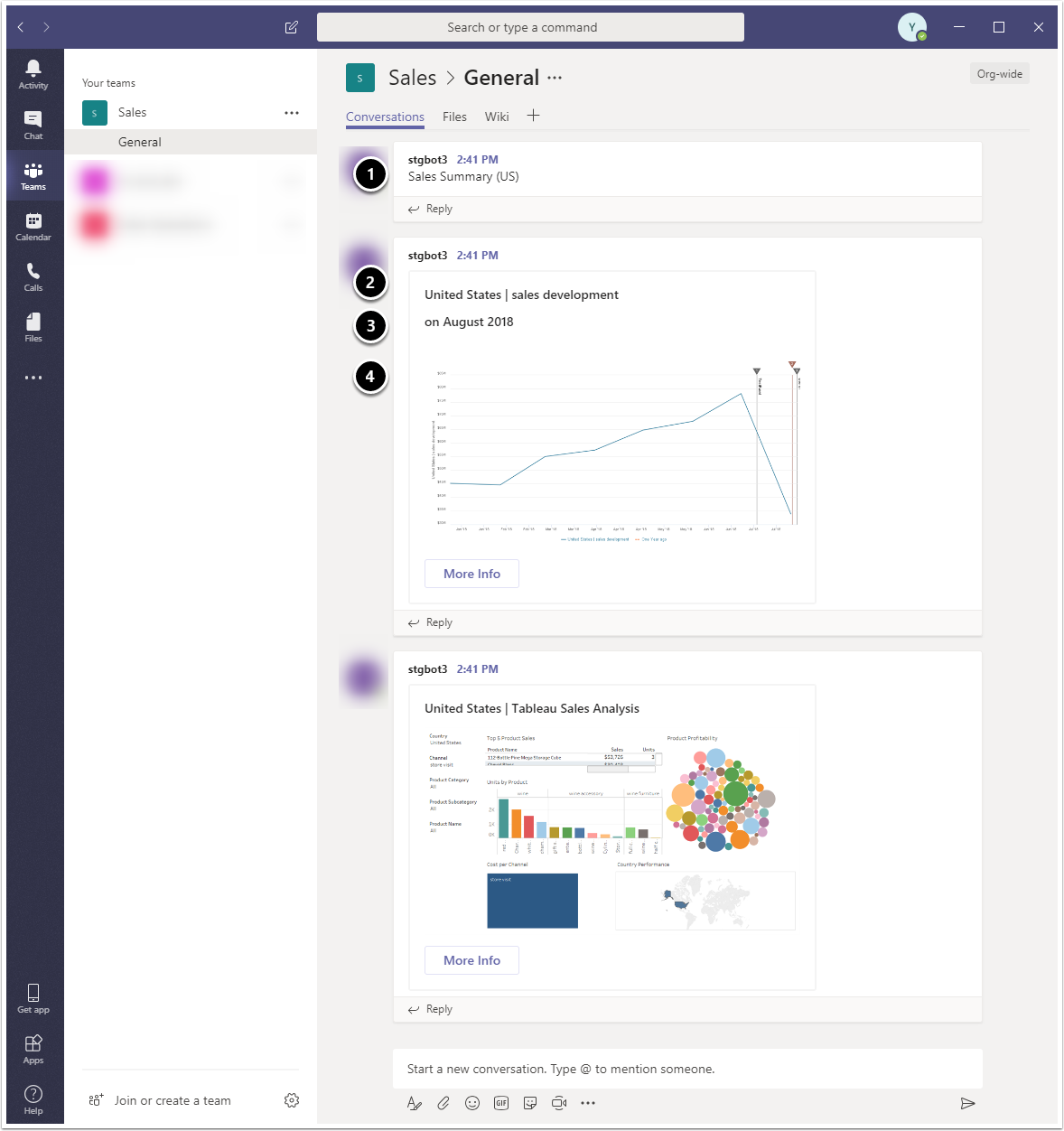
Task: Expand more apps ellipsis in sidebar
Action: (x=33, y=378)
